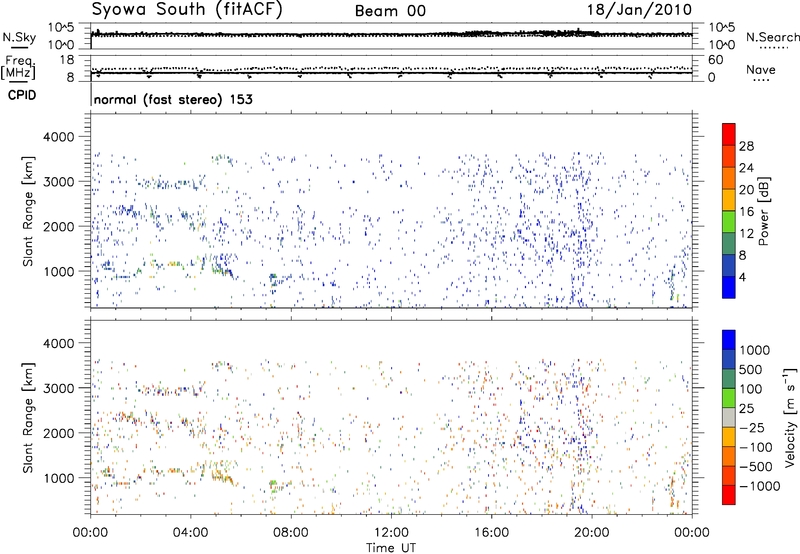Click the '2000' tick in the power panel

[x=58, y=226]
